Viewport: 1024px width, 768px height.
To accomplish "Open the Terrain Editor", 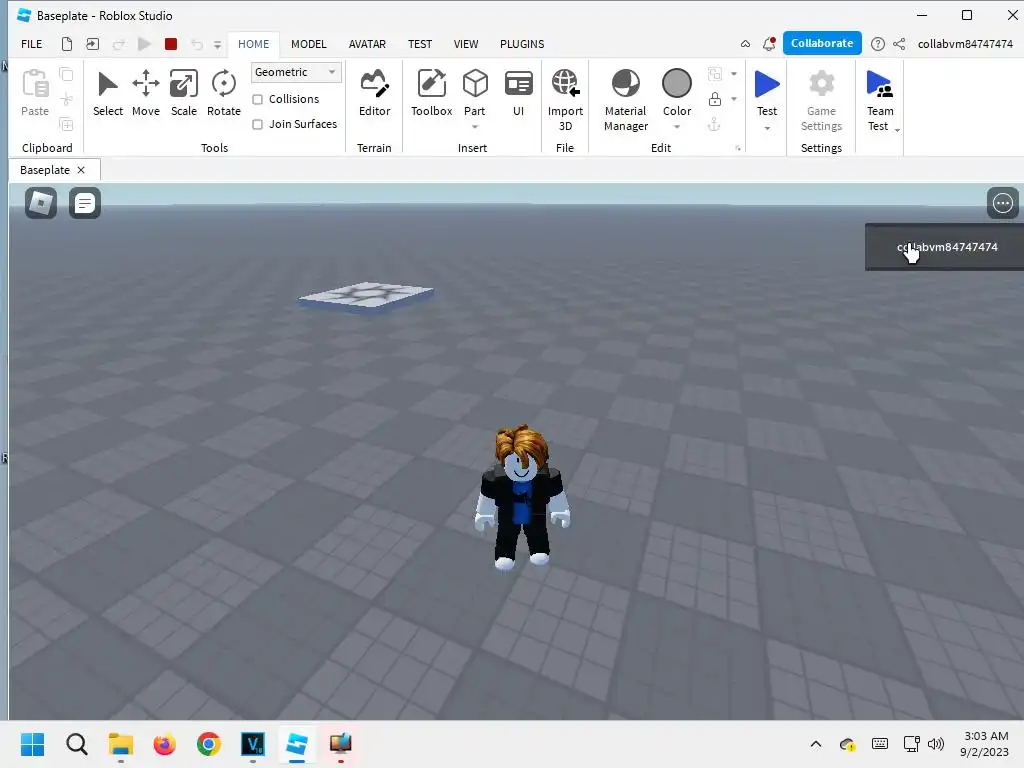I will (374, 94).
